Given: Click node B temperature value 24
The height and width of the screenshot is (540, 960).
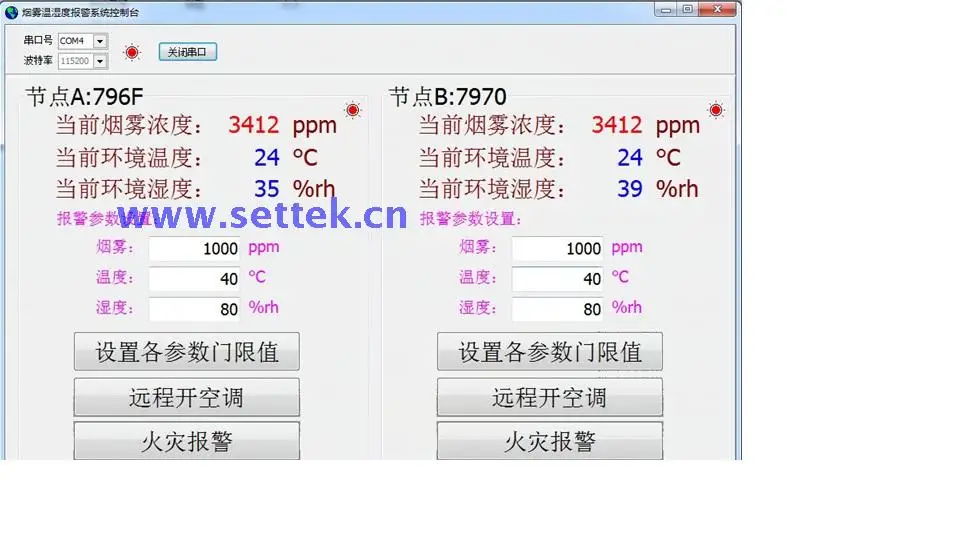Looking at the screenshot, I should (630, 157).
